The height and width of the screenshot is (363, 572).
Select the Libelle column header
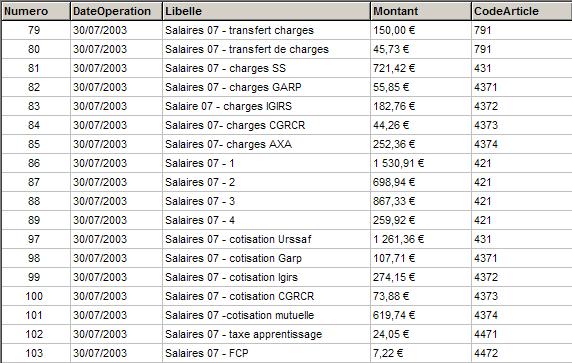click(x=266, y=11)
